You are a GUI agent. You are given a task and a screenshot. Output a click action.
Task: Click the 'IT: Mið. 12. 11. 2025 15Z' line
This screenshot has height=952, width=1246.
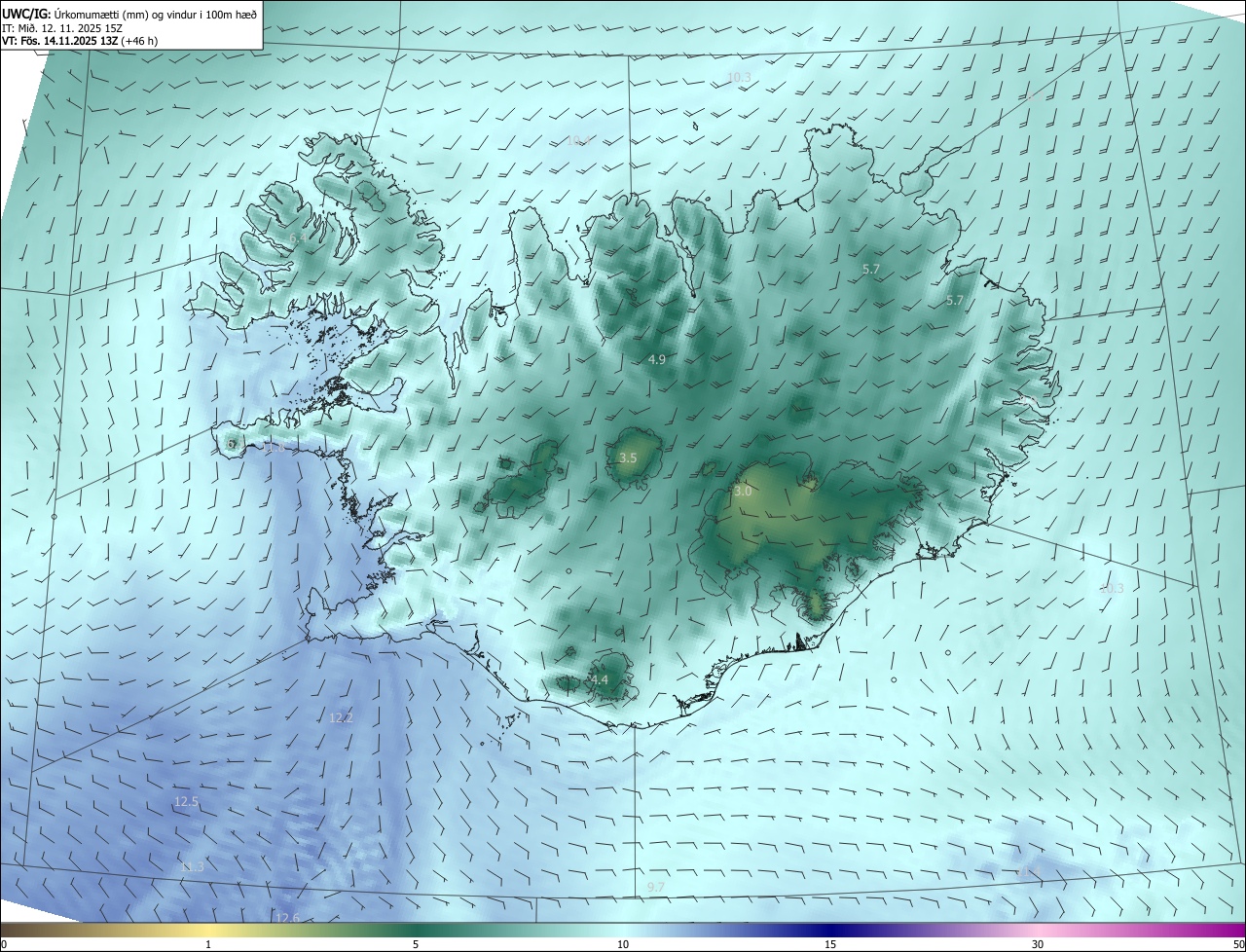click(63, 27)
